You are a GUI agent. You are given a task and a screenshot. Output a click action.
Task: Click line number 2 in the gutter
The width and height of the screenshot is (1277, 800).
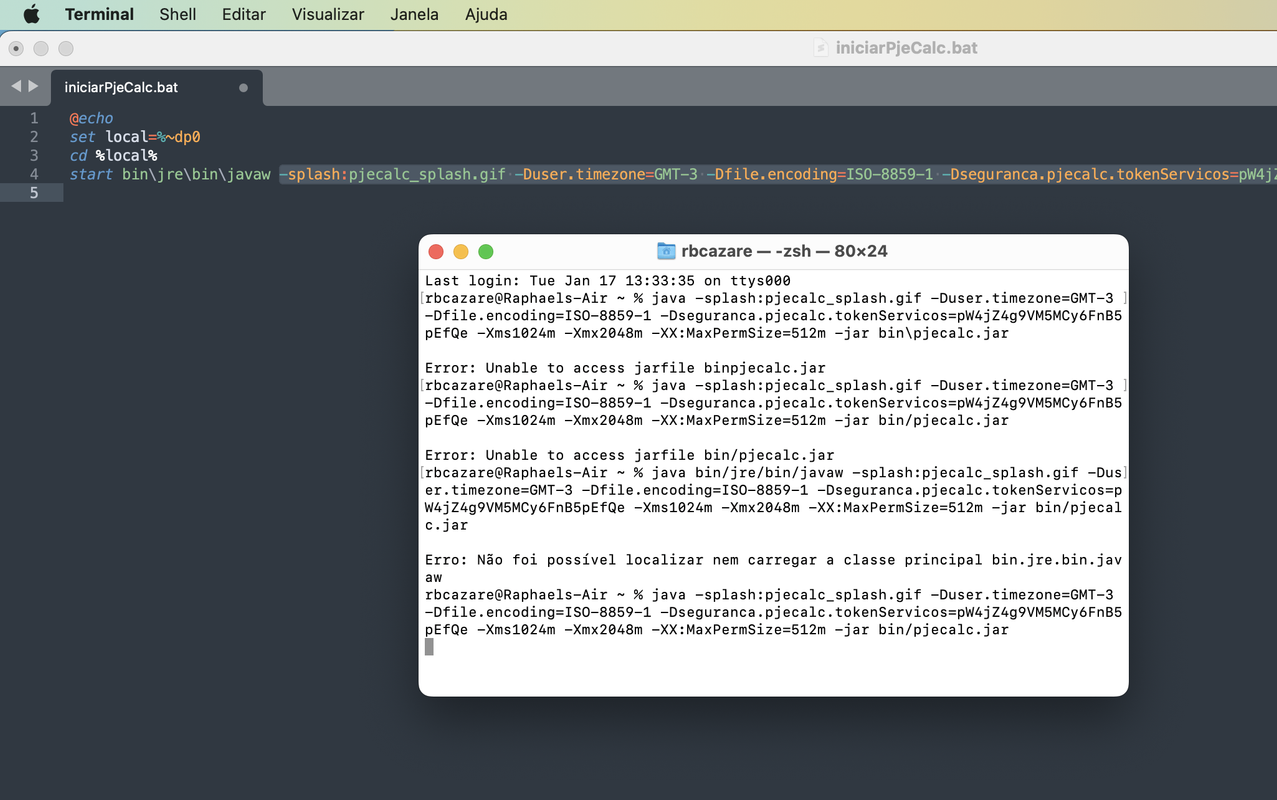[x=34, y=137]
